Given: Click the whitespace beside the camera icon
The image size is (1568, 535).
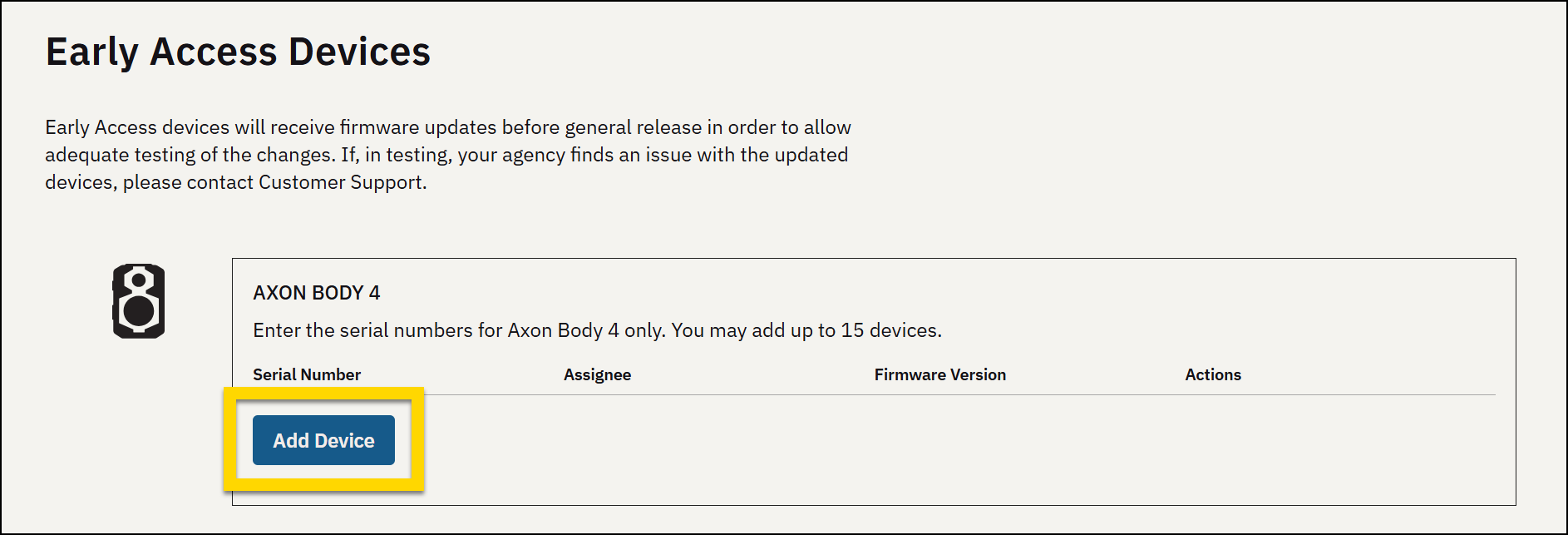Looking at the screenshot, I should tap(200, 300).
